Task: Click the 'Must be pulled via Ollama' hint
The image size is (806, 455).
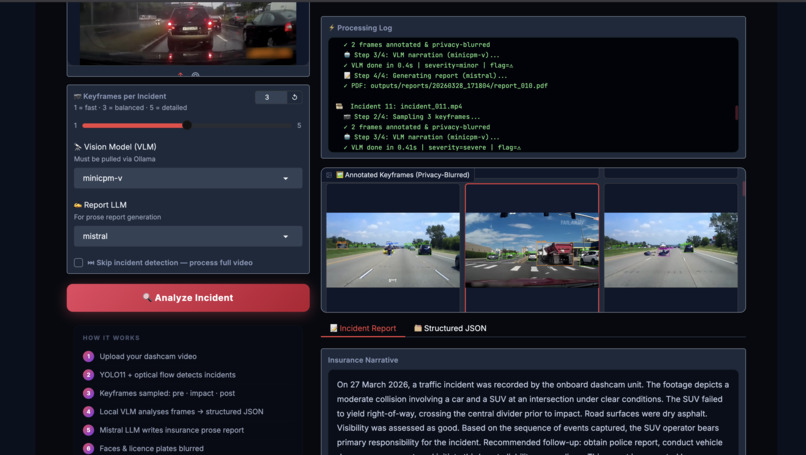Action: click(x=115, y=159)
